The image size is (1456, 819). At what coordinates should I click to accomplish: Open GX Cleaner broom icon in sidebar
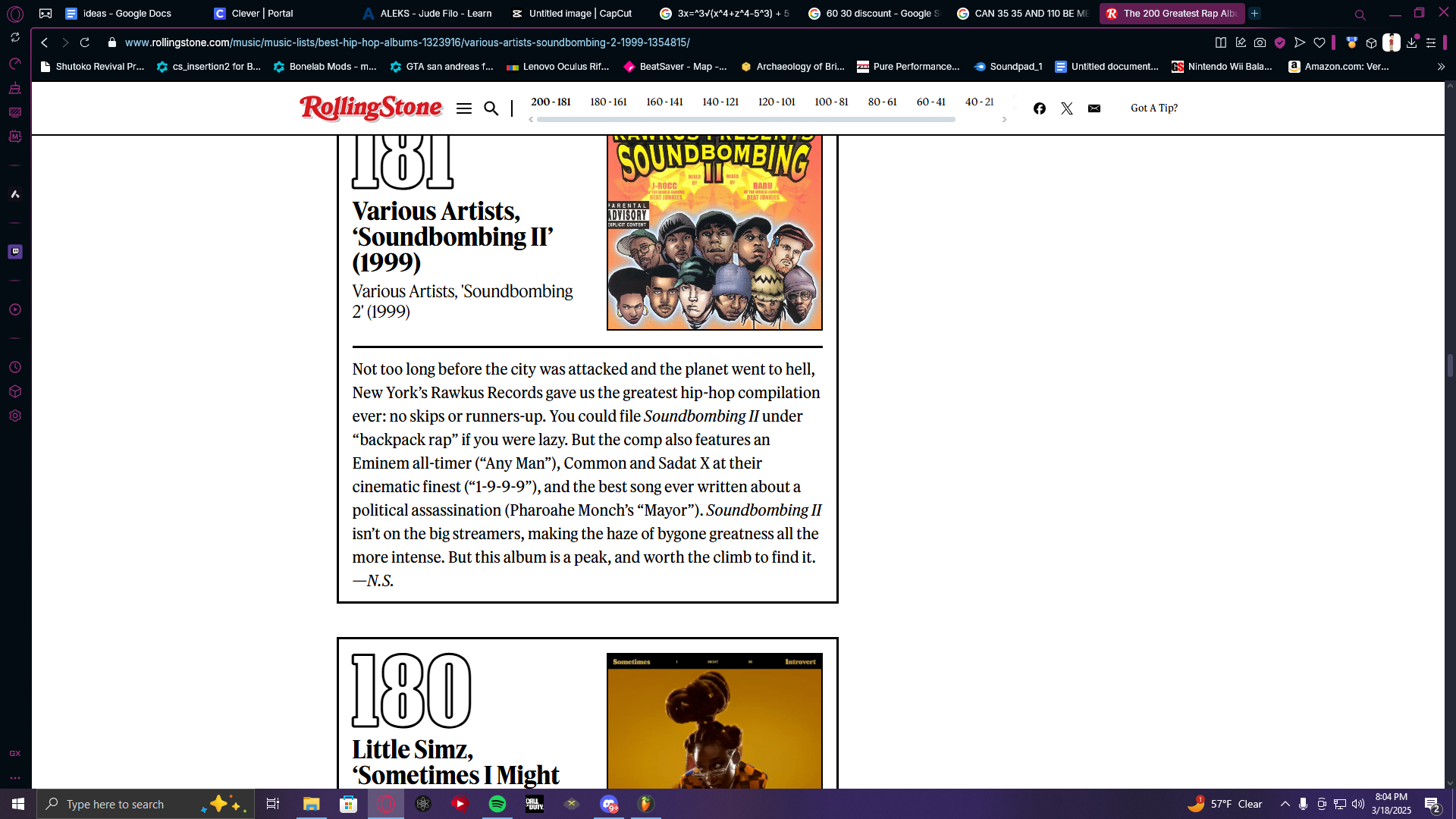(x=15, y=88)
